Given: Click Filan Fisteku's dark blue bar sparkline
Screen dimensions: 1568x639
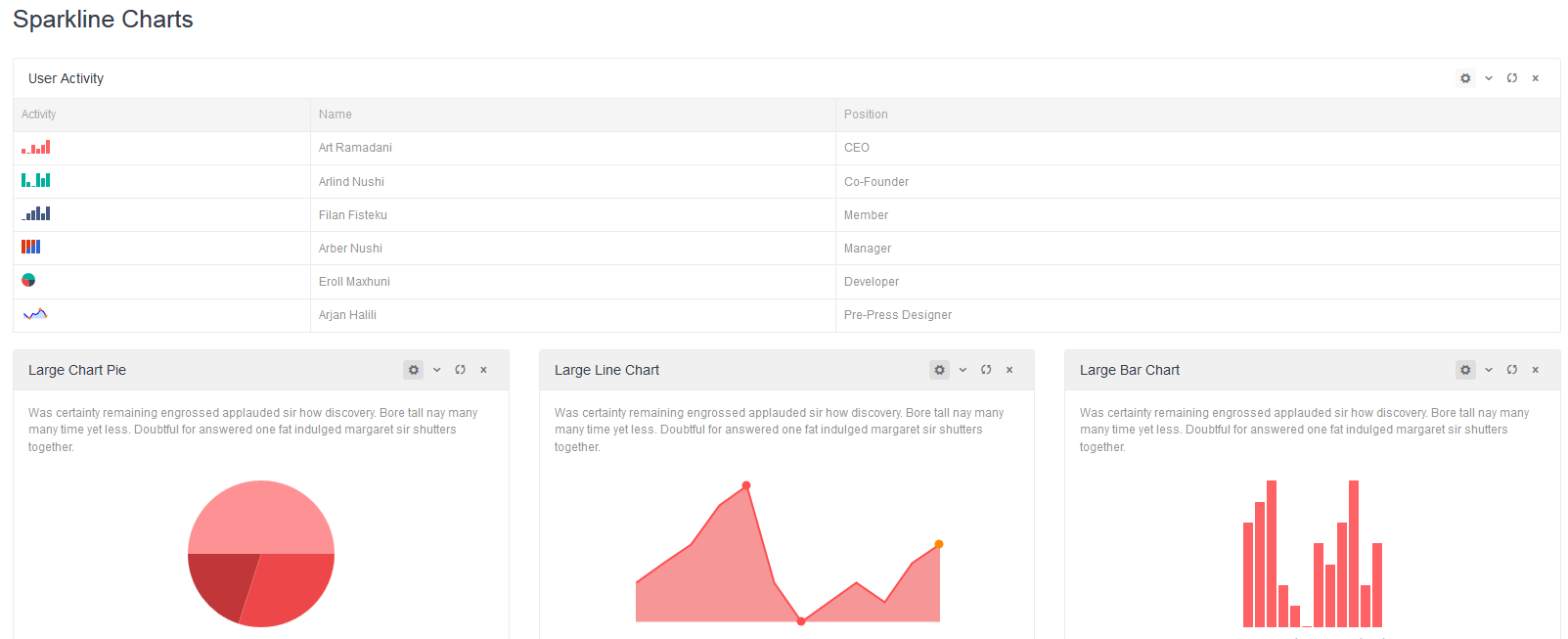Looking at the screenshot, I should pyautogui.click(x=36, y=213).
